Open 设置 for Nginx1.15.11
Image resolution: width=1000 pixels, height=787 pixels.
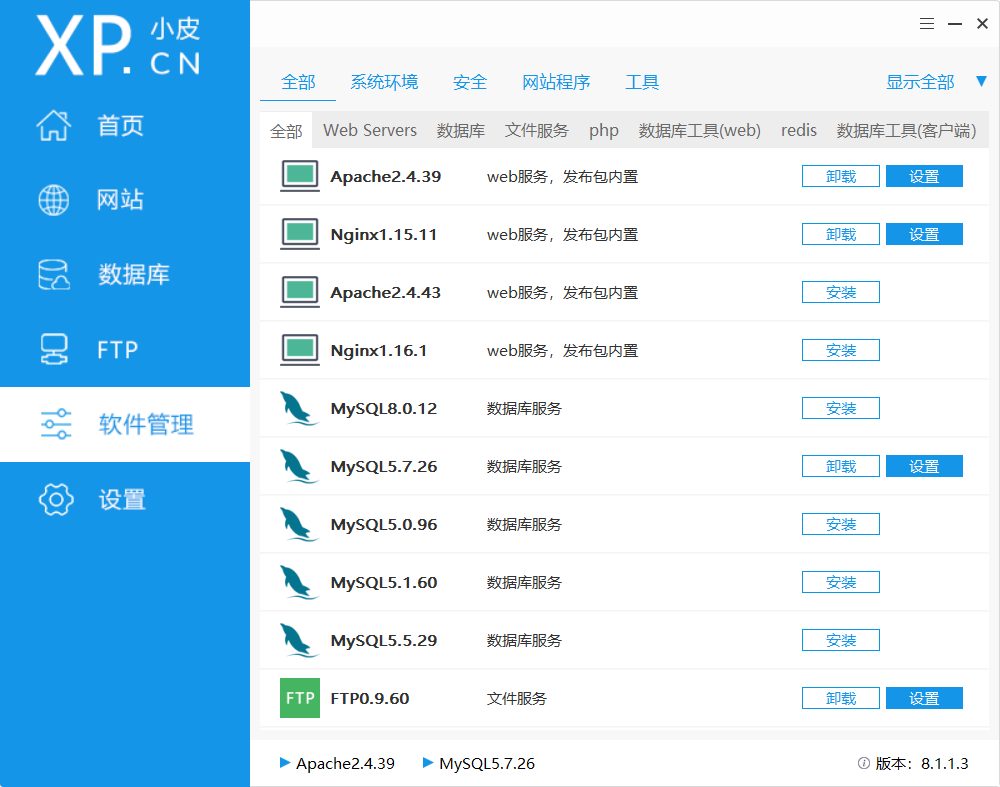tap(924, 234)
